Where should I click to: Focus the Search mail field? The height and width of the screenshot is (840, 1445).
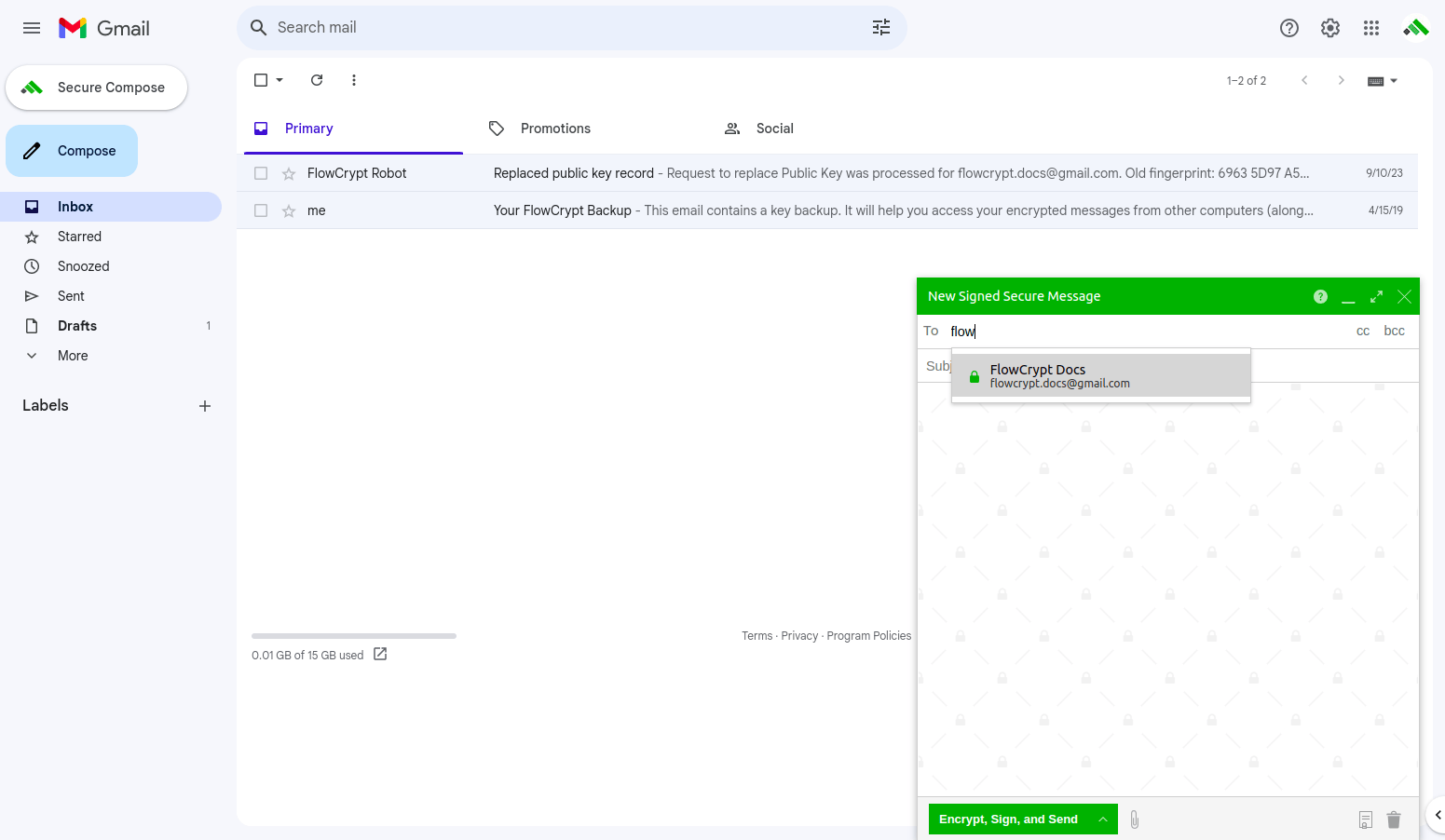click(x=572, y=28)
